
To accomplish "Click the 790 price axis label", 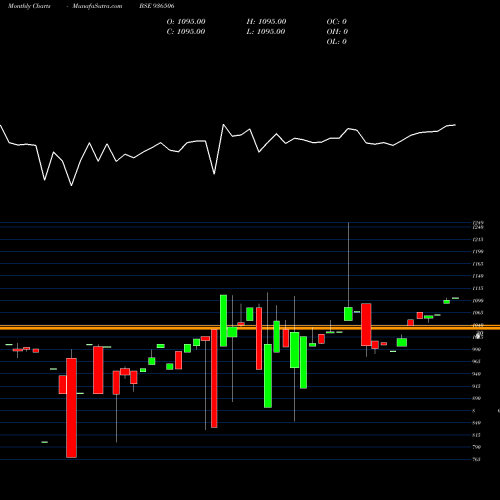I will tap(477, 447).
